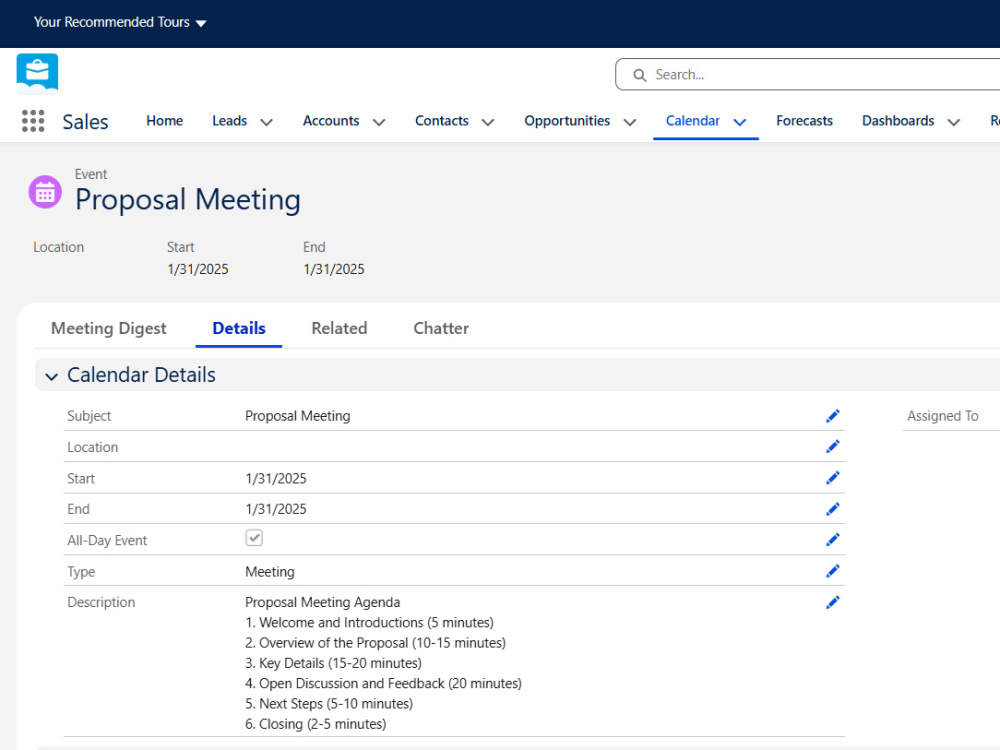Edit the Location field pencil icon
This screenshot has width=1000, height=750.
832,446
